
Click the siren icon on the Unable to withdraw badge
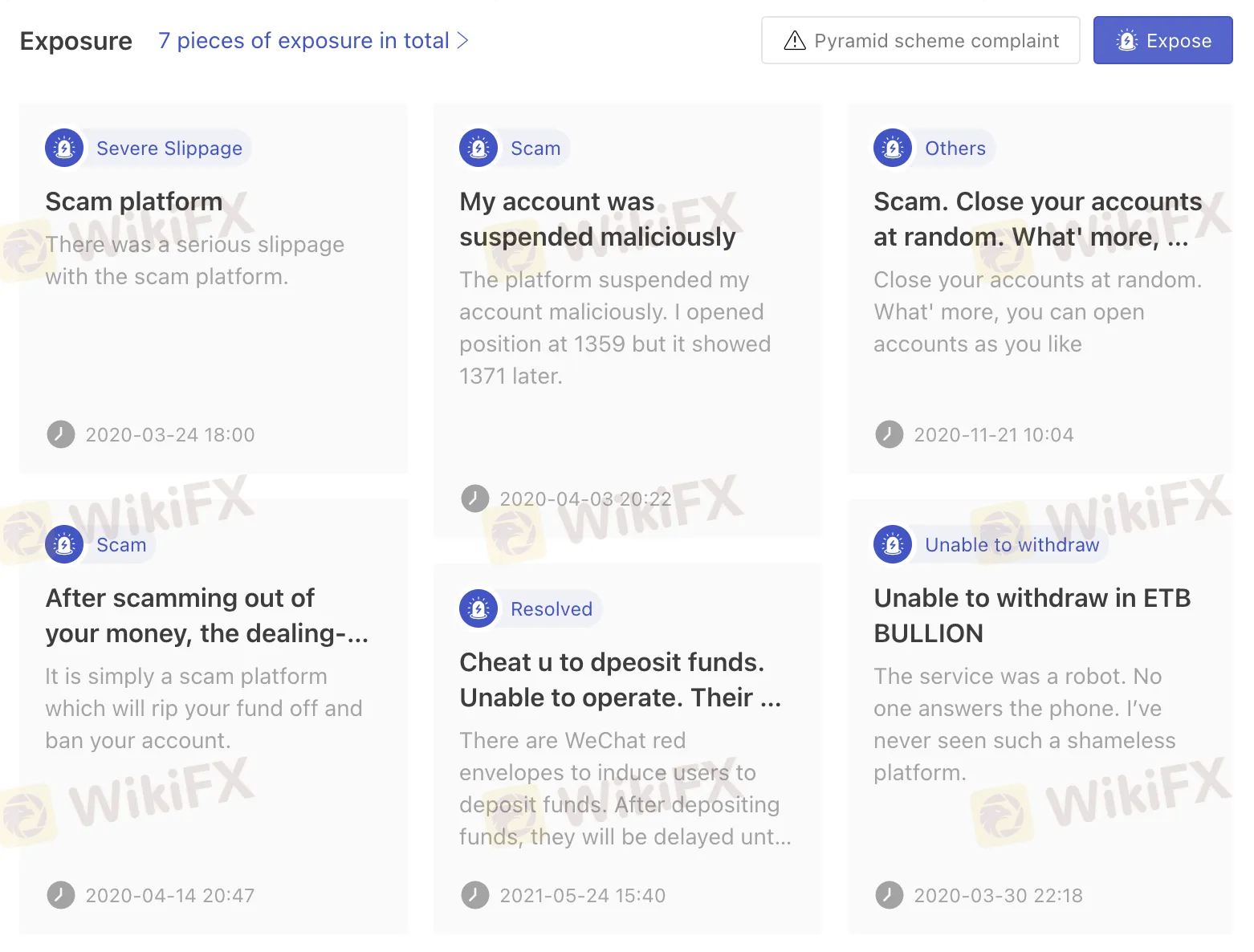tap(892, 544)
